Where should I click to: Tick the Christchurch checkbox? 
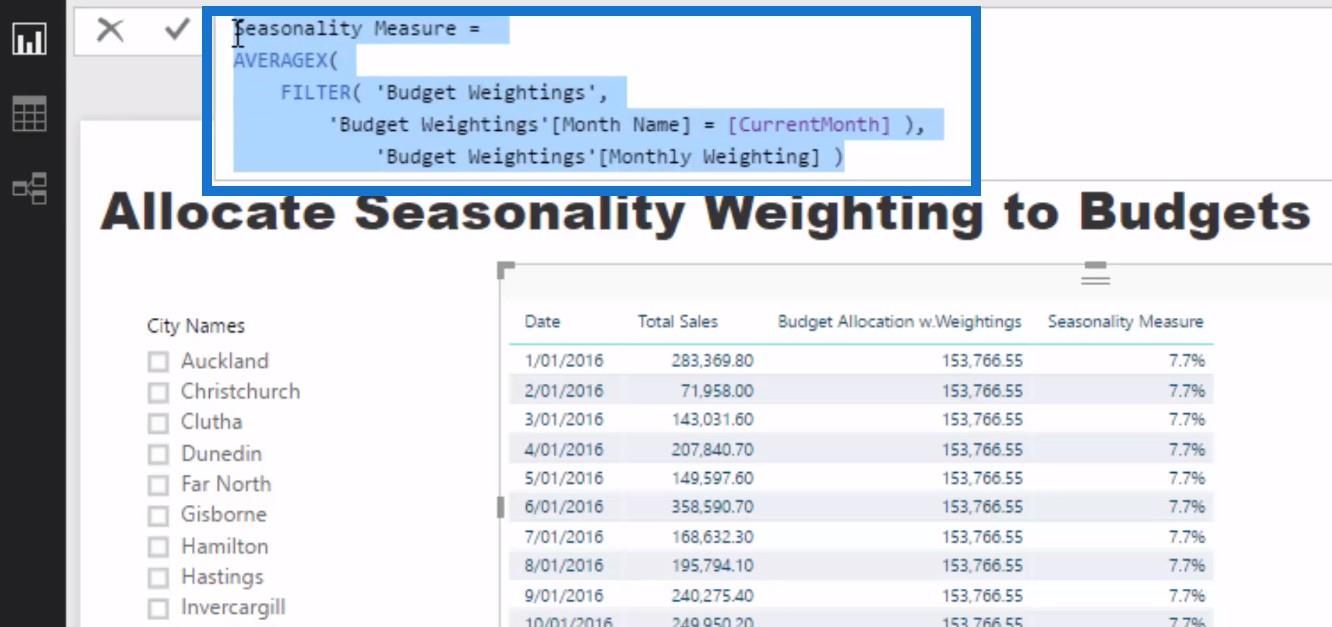point(158,392)
